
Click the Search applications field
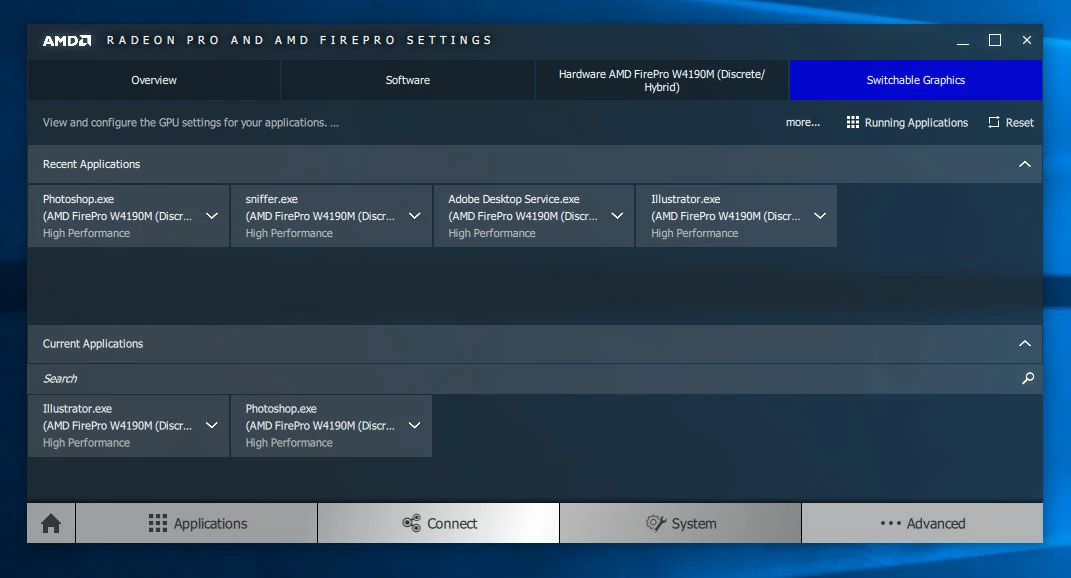tap(535, 379)
